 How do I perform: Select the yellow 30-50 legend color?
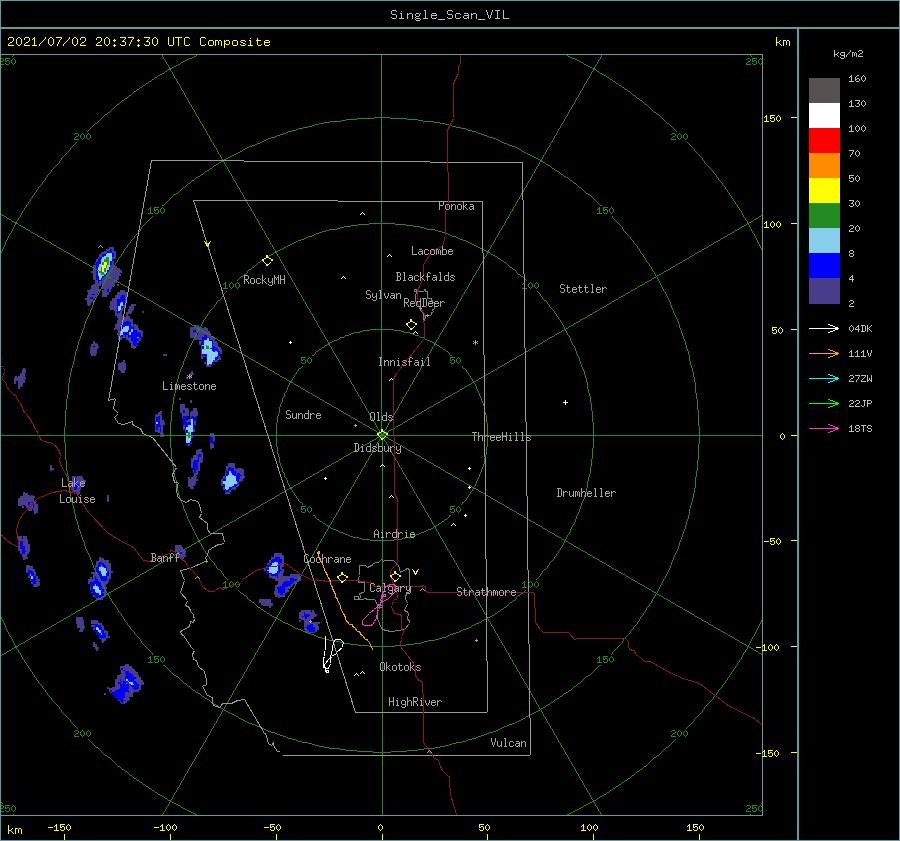tap(824, 191)
